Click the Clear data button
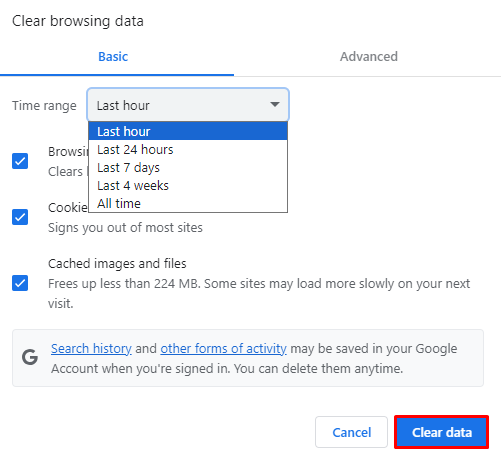Screen dimensions: 501x460 (x=441, y=432)
